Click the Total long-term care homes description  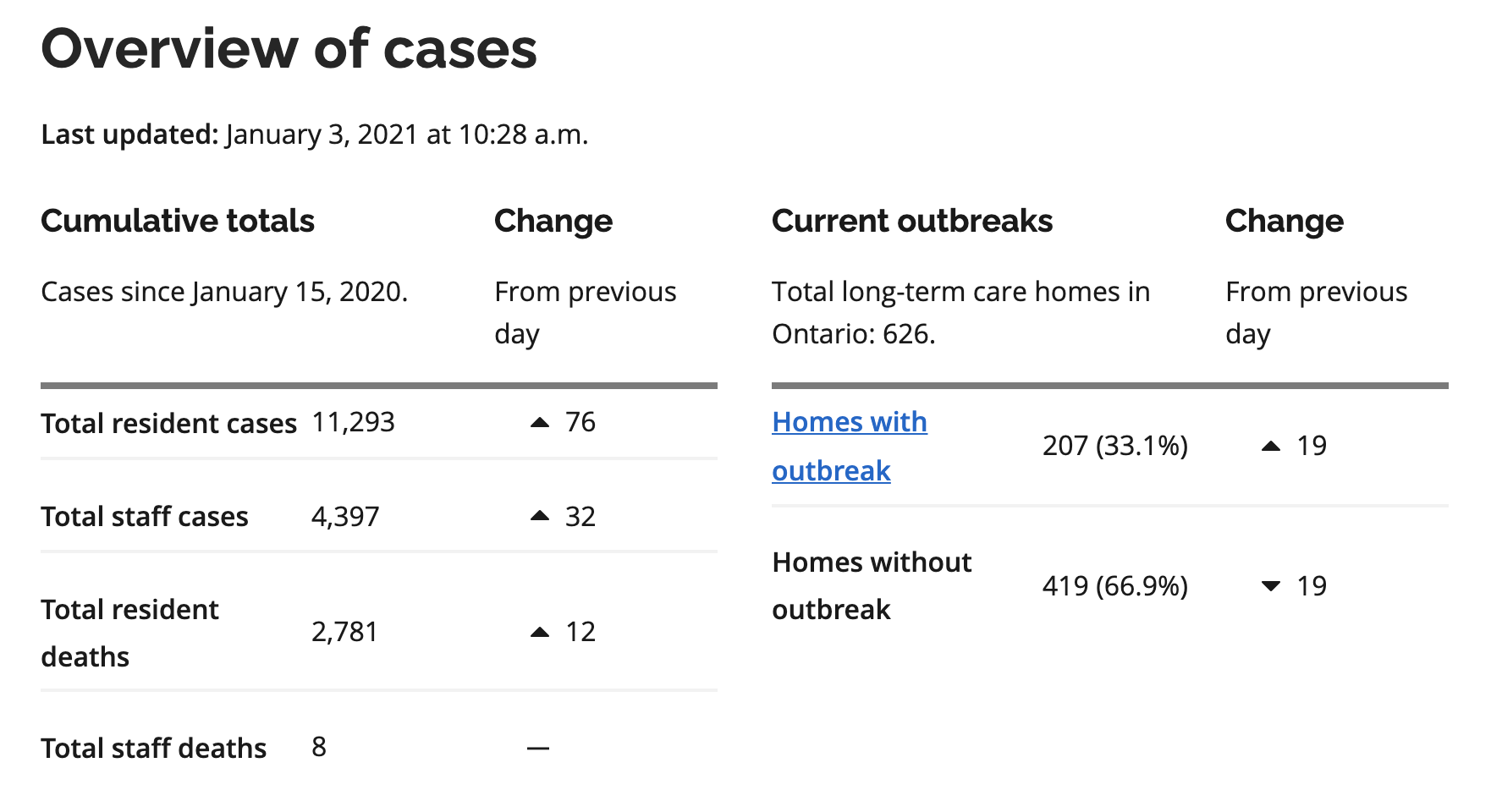coord(960,312)
